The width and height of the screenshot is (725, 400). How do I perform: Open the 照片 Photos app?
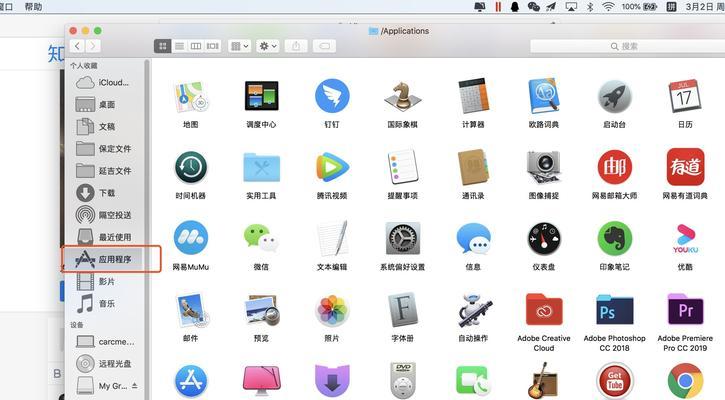[332, 309]
